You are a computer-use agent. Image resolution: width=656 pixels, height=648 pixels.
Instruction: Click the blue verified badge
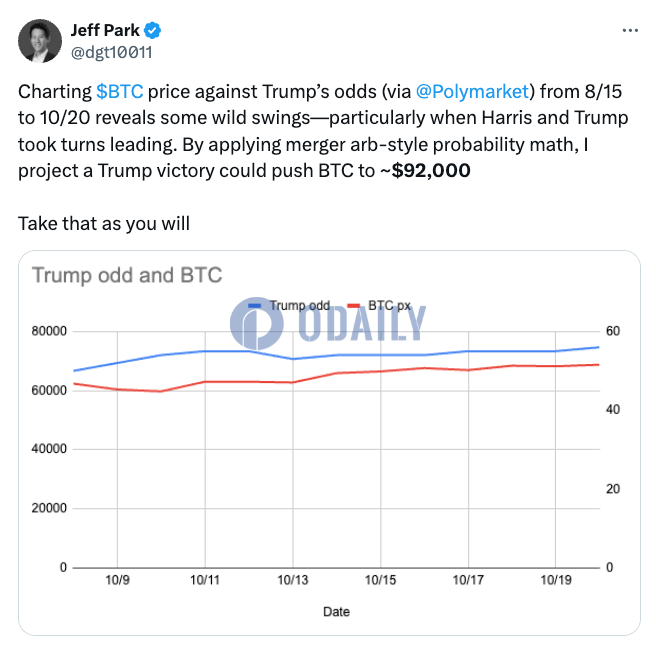(154, 30)
